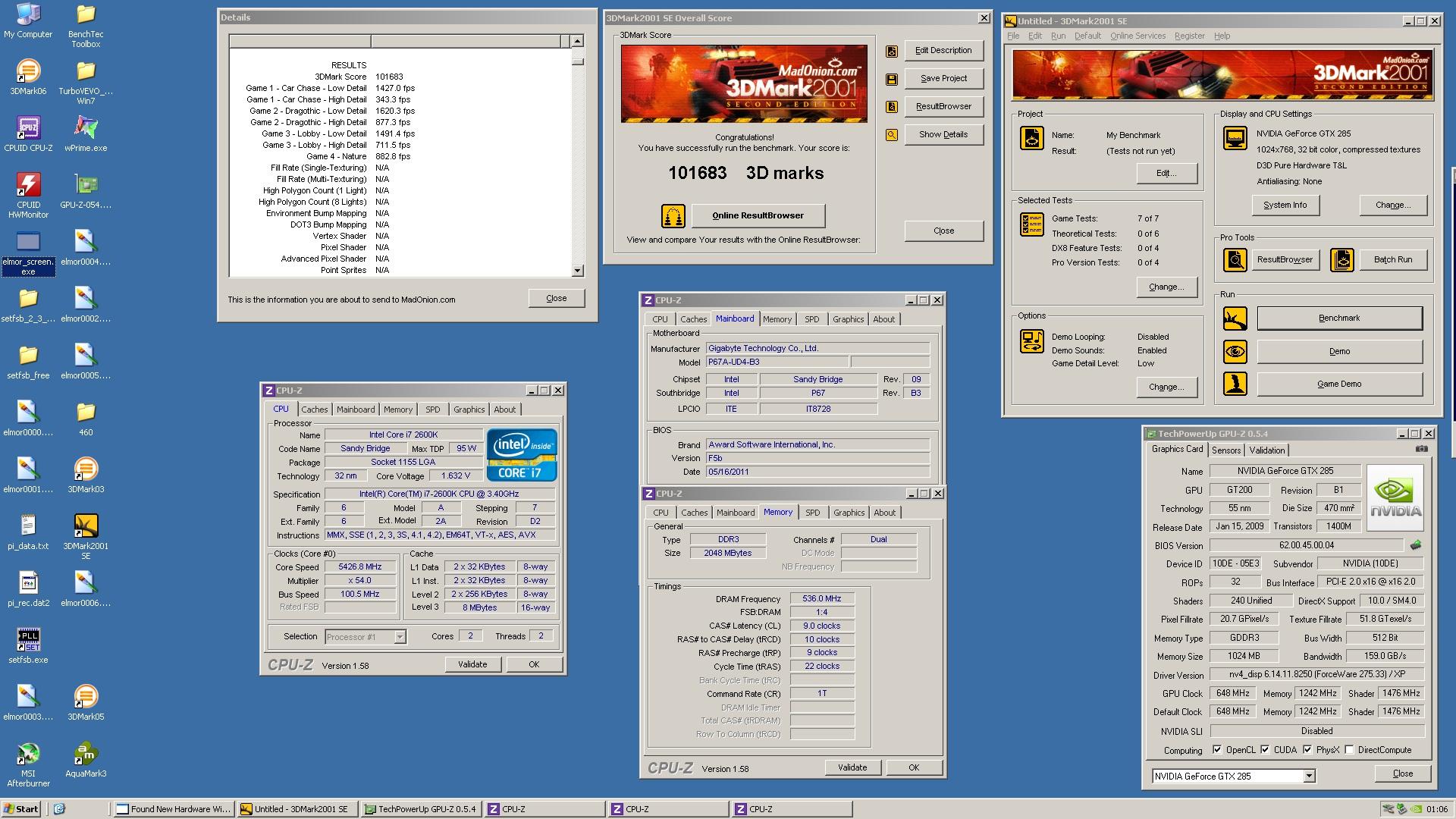The width and height of the screenshot is (1456, 819).
Task: Open CPUID CPU-Z desktop shortcut
Action: 28,134
